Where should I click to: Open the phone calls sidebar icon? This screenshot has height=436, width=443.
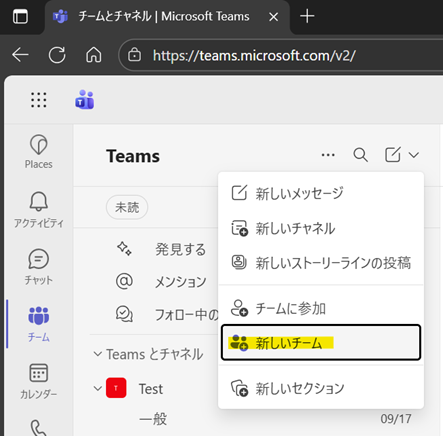point(39,428)
